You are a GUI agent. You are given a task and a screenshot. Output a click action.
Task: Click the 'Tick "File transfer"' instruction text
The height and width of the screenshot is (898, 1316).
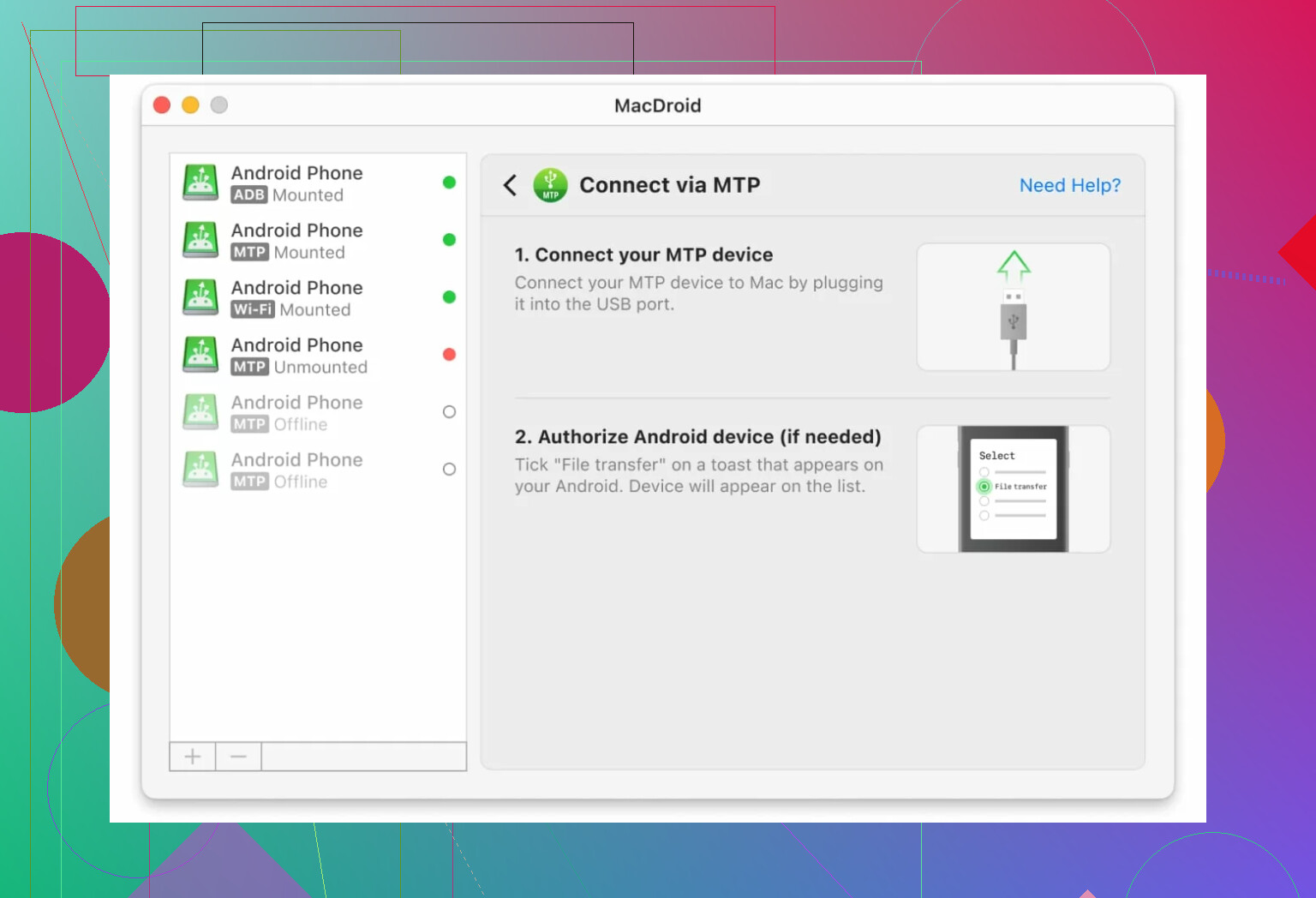[x=698, y=476]
